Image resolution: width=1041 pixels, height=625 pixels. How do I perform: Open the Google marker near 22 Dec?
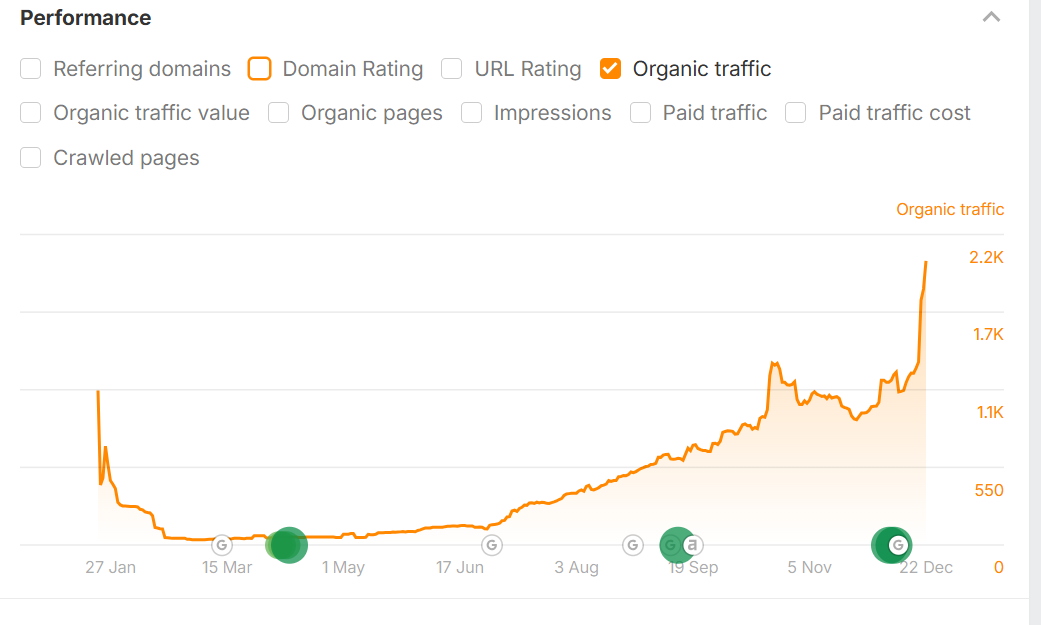pyautogui.click(x=898, y=545)
